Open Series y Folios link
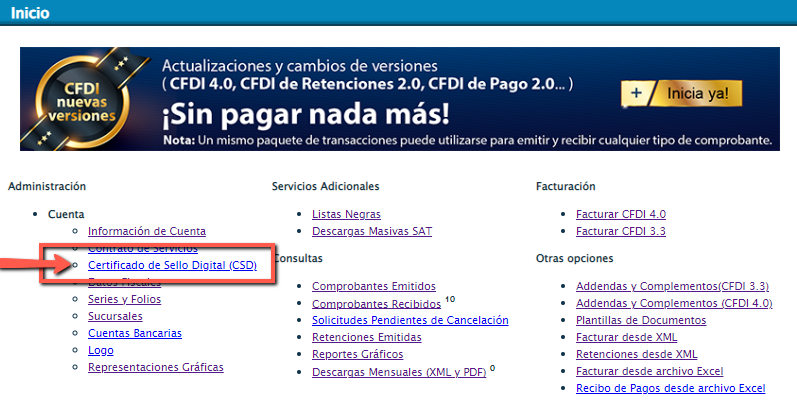This screenshot has height=411, width=797. click(125, 299)
